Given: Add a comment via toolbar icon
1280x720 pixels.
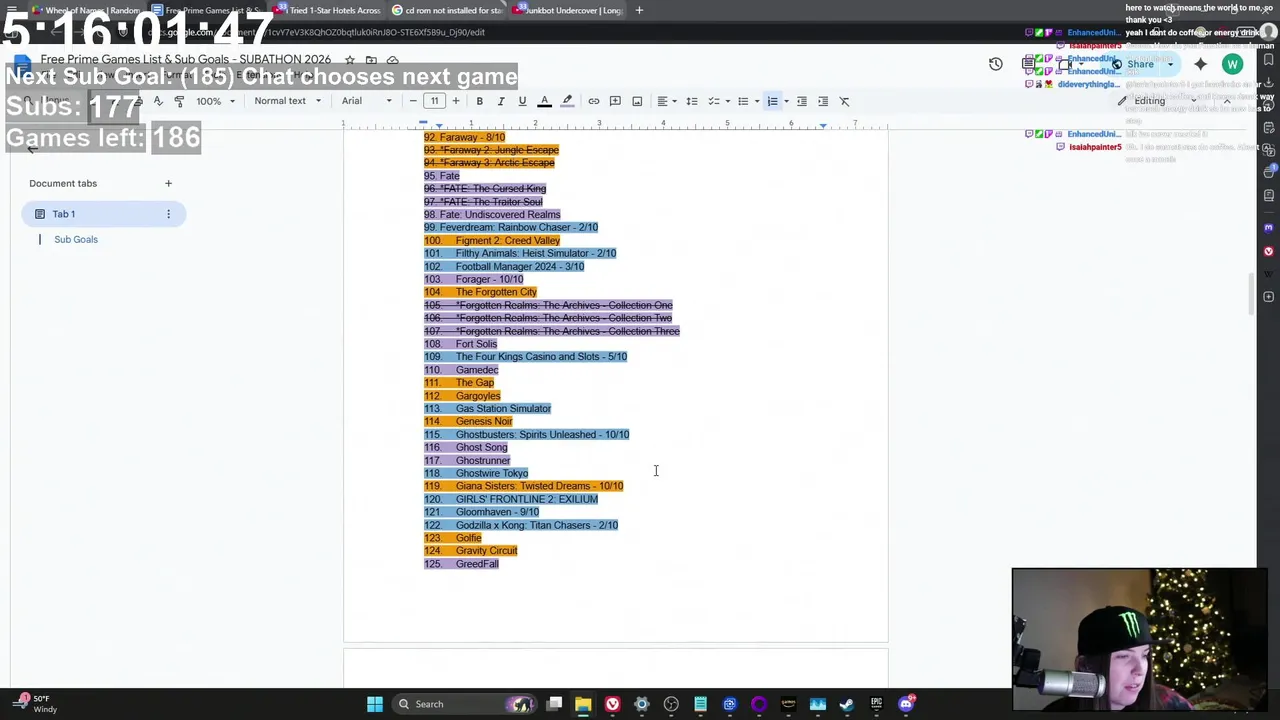Looking at the screenshot, I should tap(615, 101).
